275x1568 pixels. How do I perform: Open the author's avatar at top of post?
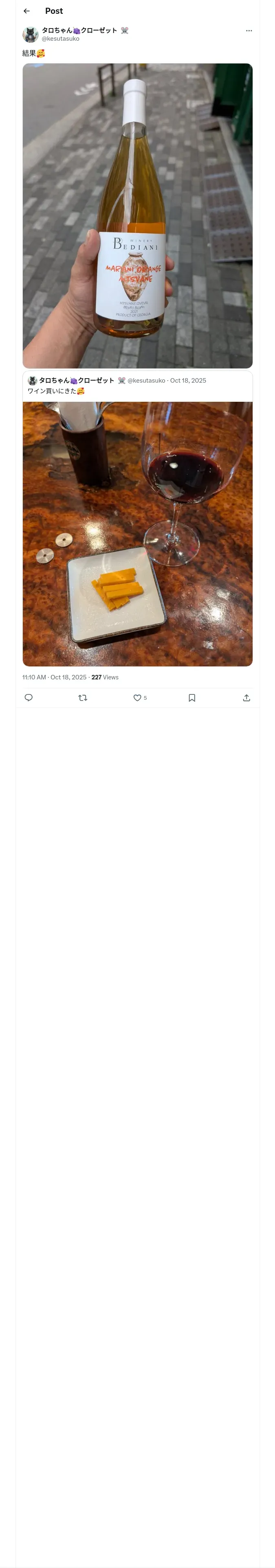tap(31, 34)
